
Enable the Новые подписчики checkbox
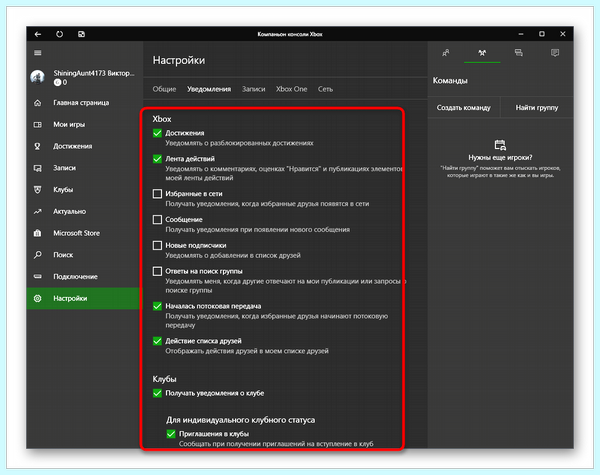coord(157,245)
